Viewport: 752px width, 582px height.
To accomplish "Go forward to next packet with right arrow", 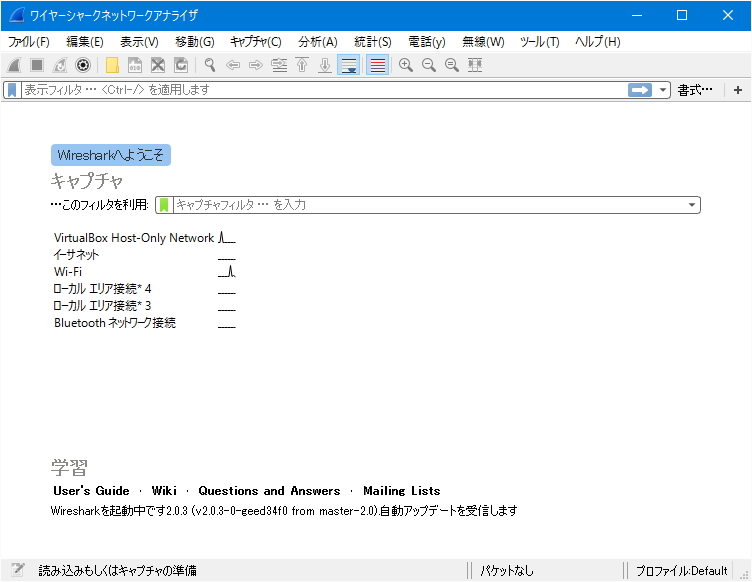I will 256,65.
